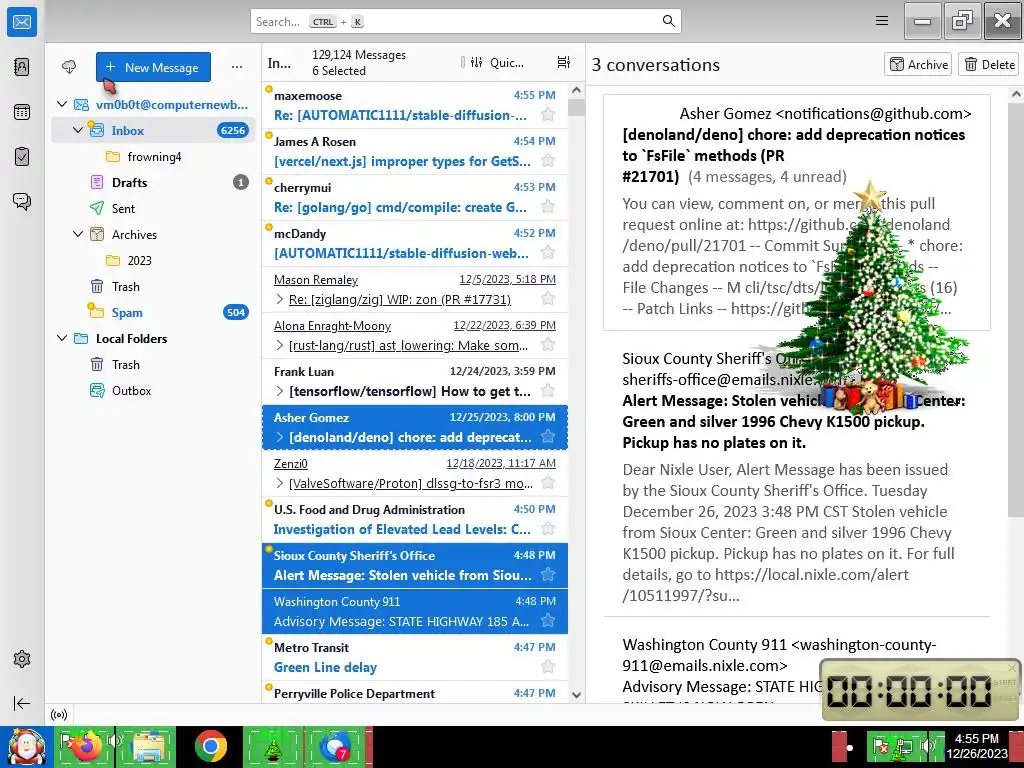This screenshot has height=768, width=1024.
Task: Expand the Asher Gomez denoland thread
Action: click(280, 437)
